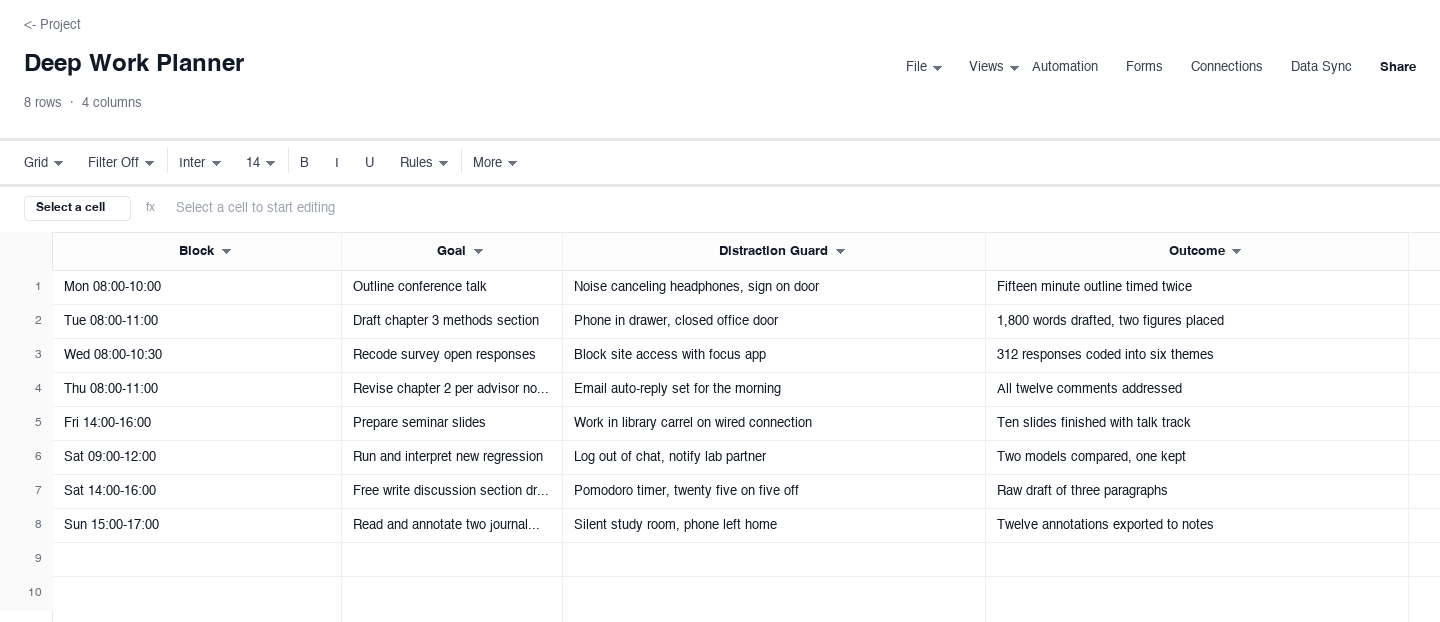
Task: Select cell Sun 15:00-17:00
Action: coord(197,525)
